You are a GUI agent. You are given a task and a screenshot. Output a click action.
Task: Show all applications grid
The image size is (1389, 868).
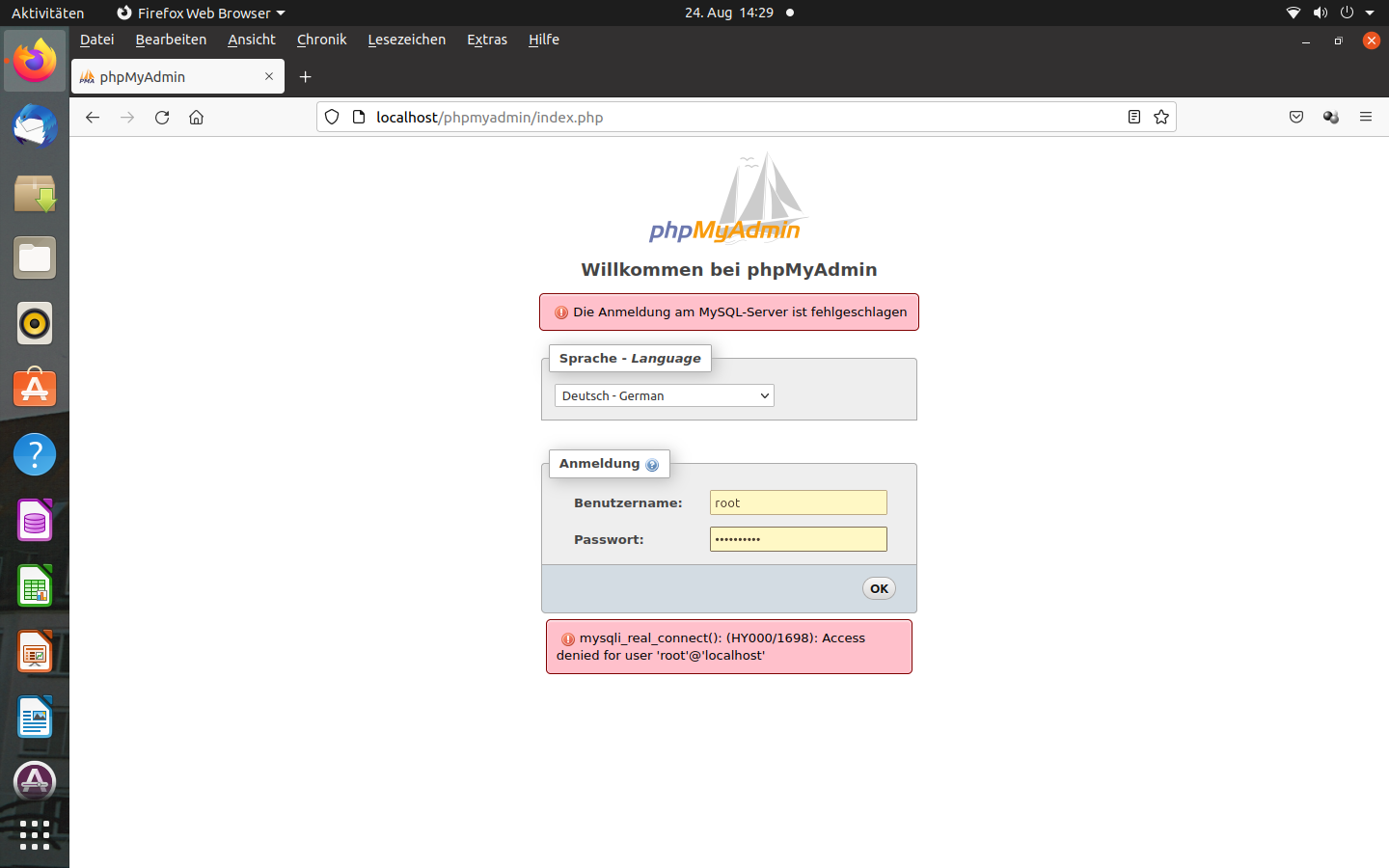coord(35,835)
